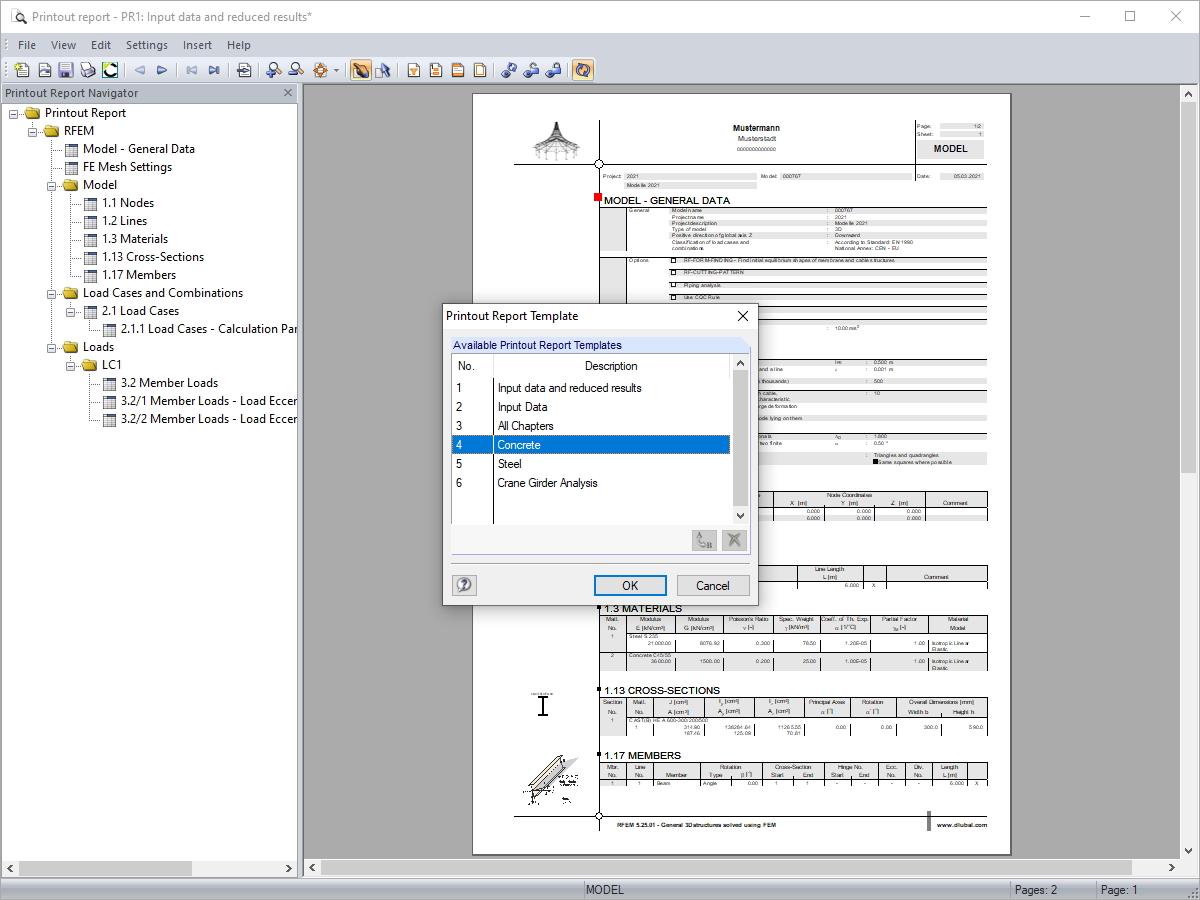Close the Printout Report Template dialog
The width and height of the screenshot is (1200, 900).
[x=743, y=316]
